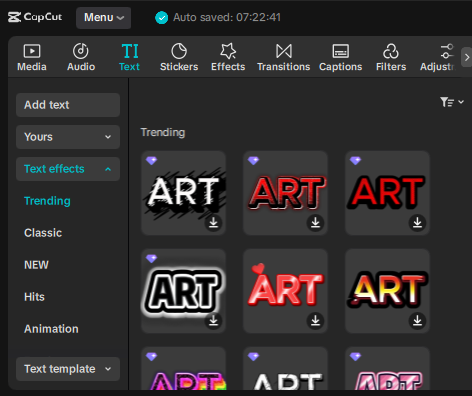
Task: Click Pro diamond on bottom white ART
Action: (253, 357)
